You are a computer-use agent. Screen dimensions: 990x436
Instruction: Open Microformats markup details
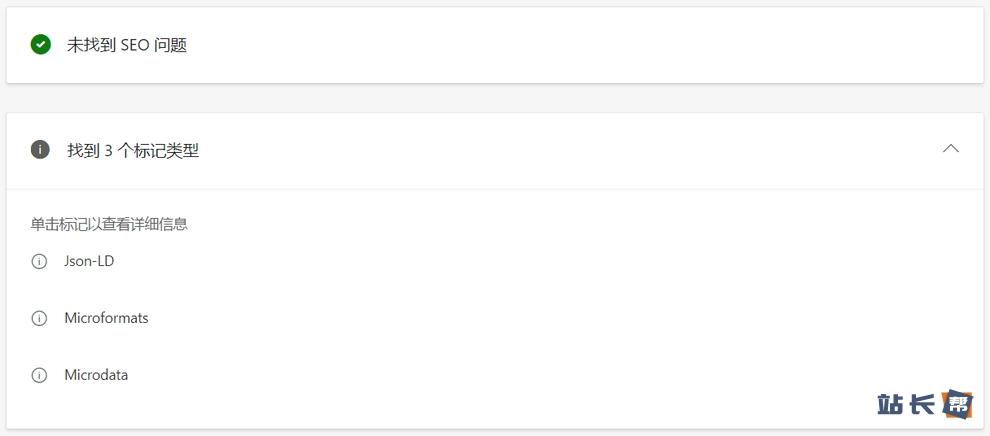click(x=106, y=318)
